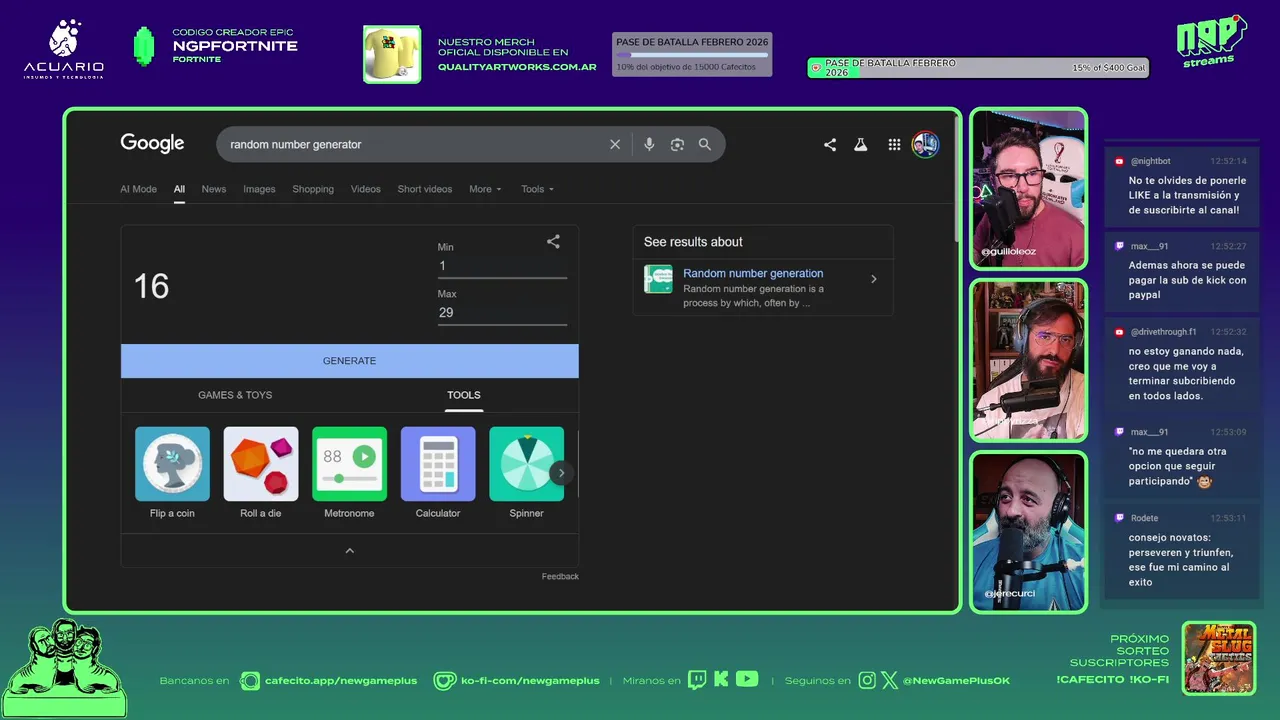
Task: Click the Cafecitos goal progress bar
Action: 692,55
